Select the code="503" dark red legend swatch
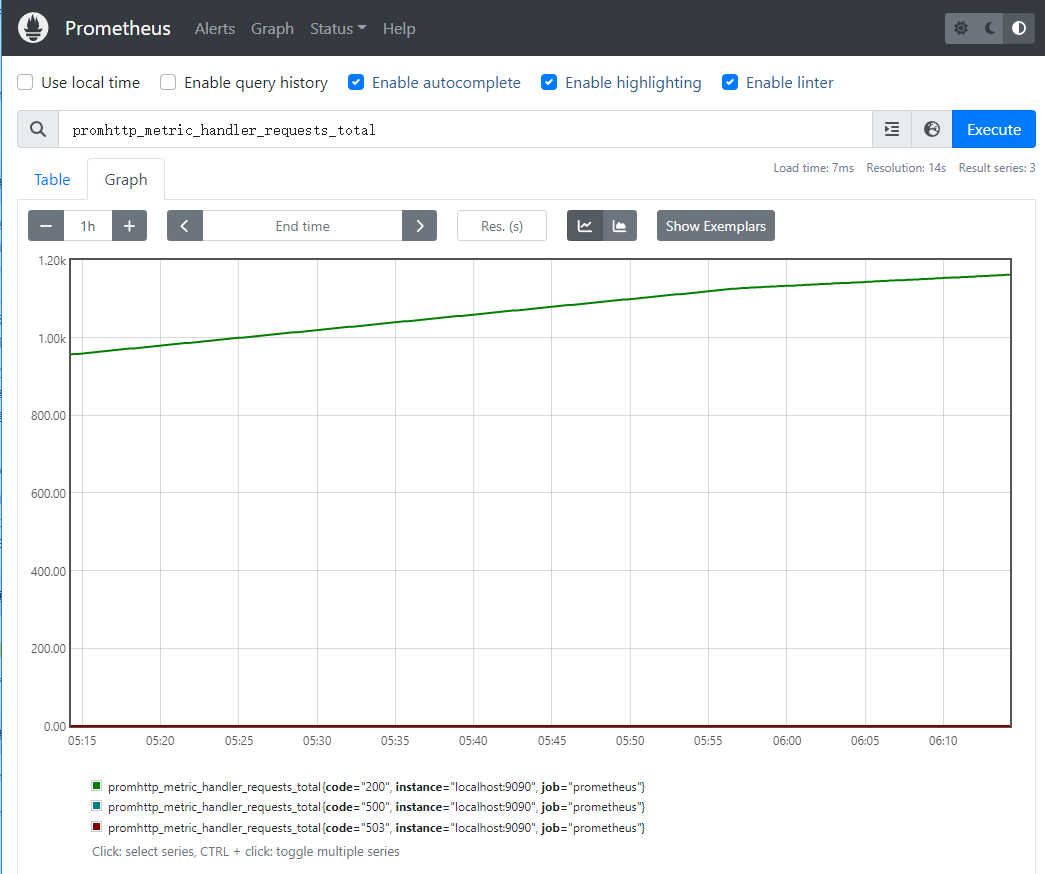The height and width of the screenshot is (874, 1045). tap(97, 827)
